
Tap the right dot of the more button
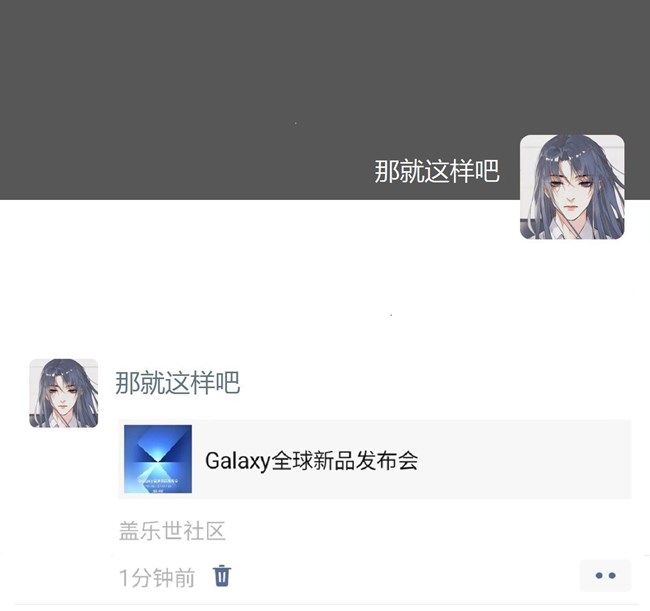point(612,575)
